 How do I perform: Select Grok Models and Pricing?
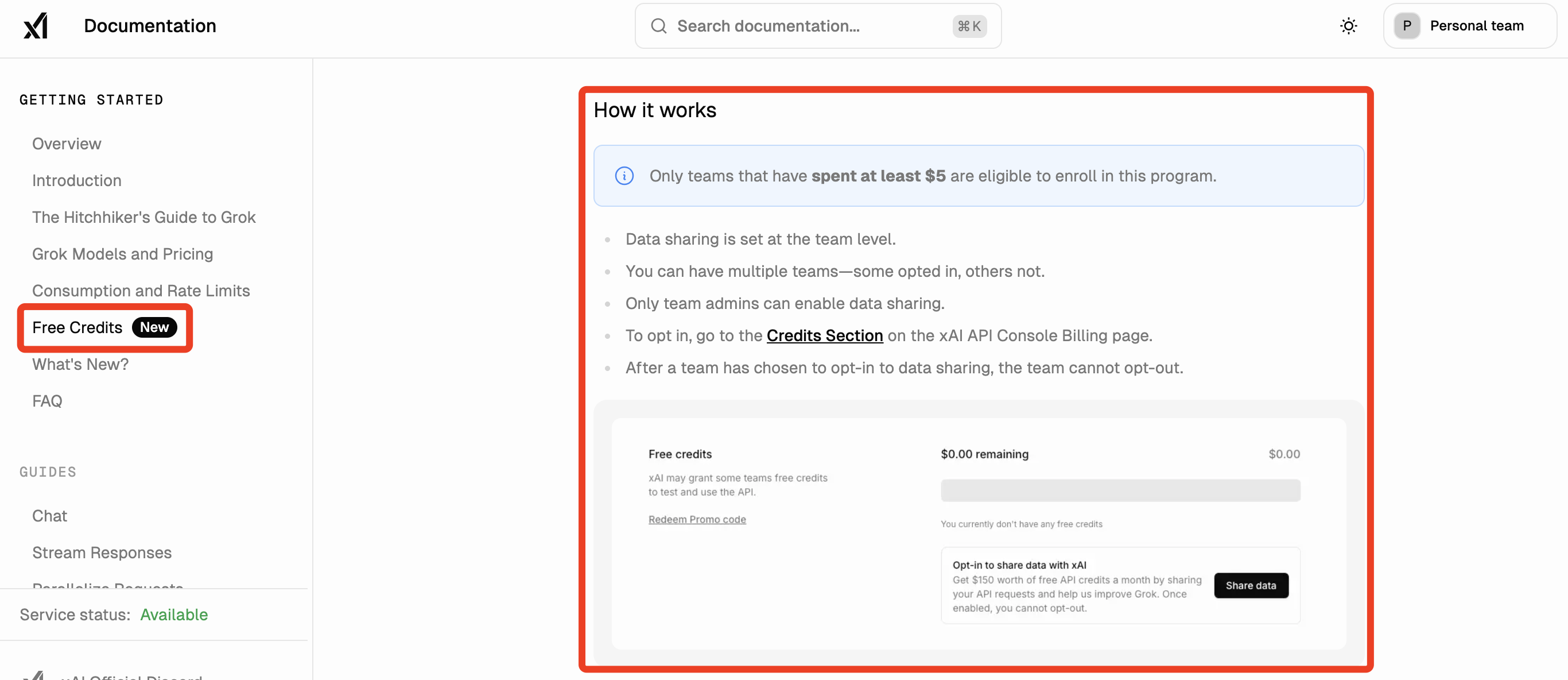click(122, 254)
